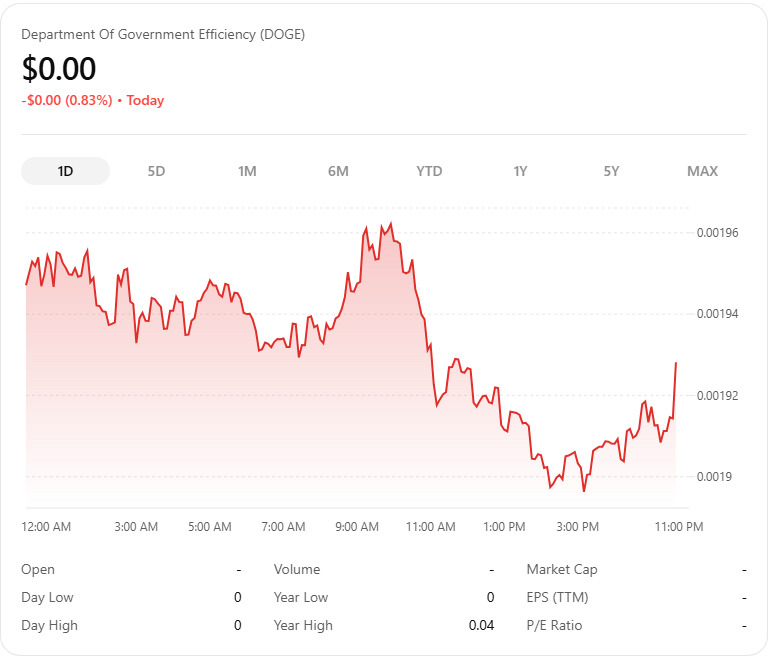
Task: Click the Volume statistic label
Action: pos(297,570)
